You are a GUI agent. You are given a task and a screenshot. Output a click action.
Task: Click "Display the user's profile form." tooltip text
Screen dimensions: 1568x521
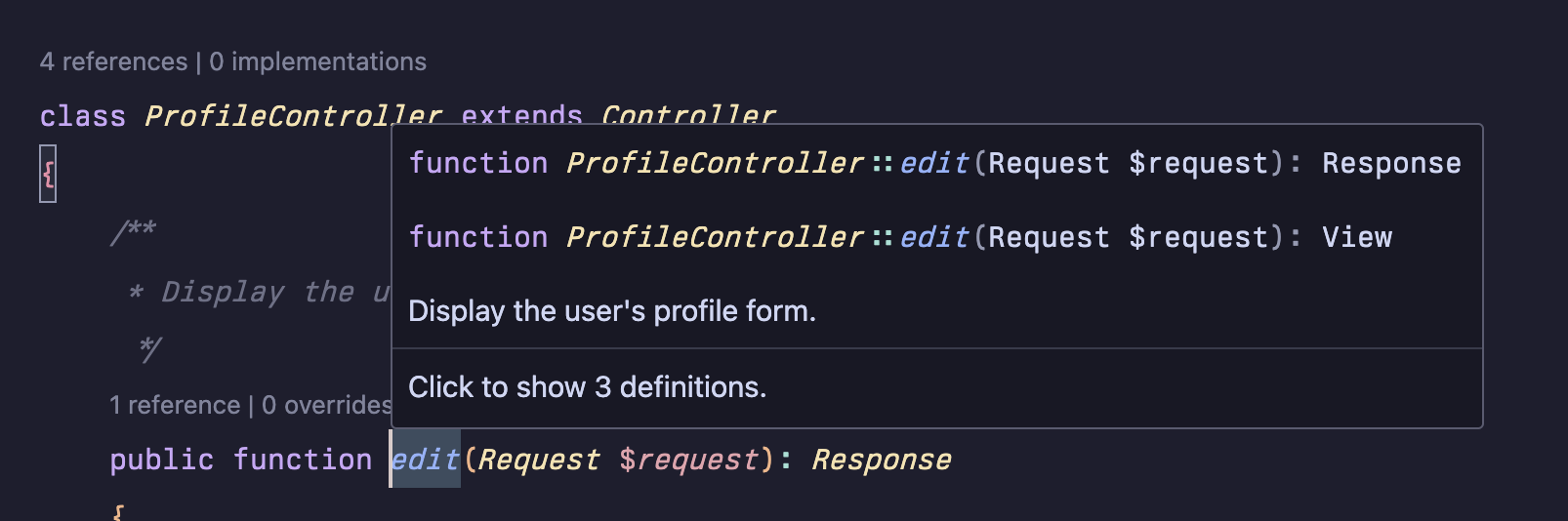point(611,311)
